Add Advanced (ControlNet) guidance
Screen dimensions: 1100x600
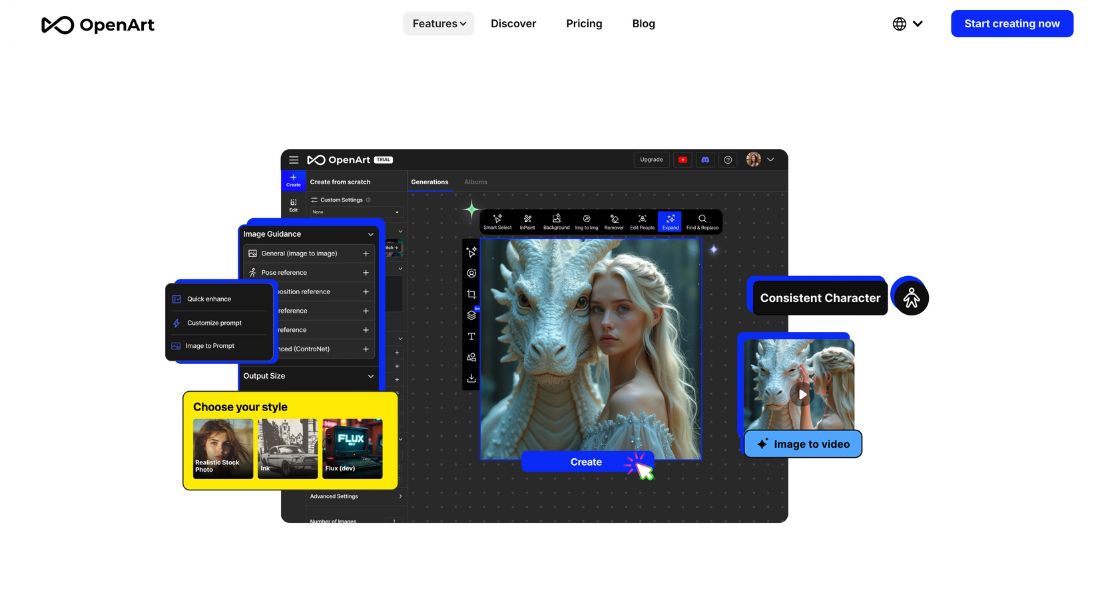[365, 349]
